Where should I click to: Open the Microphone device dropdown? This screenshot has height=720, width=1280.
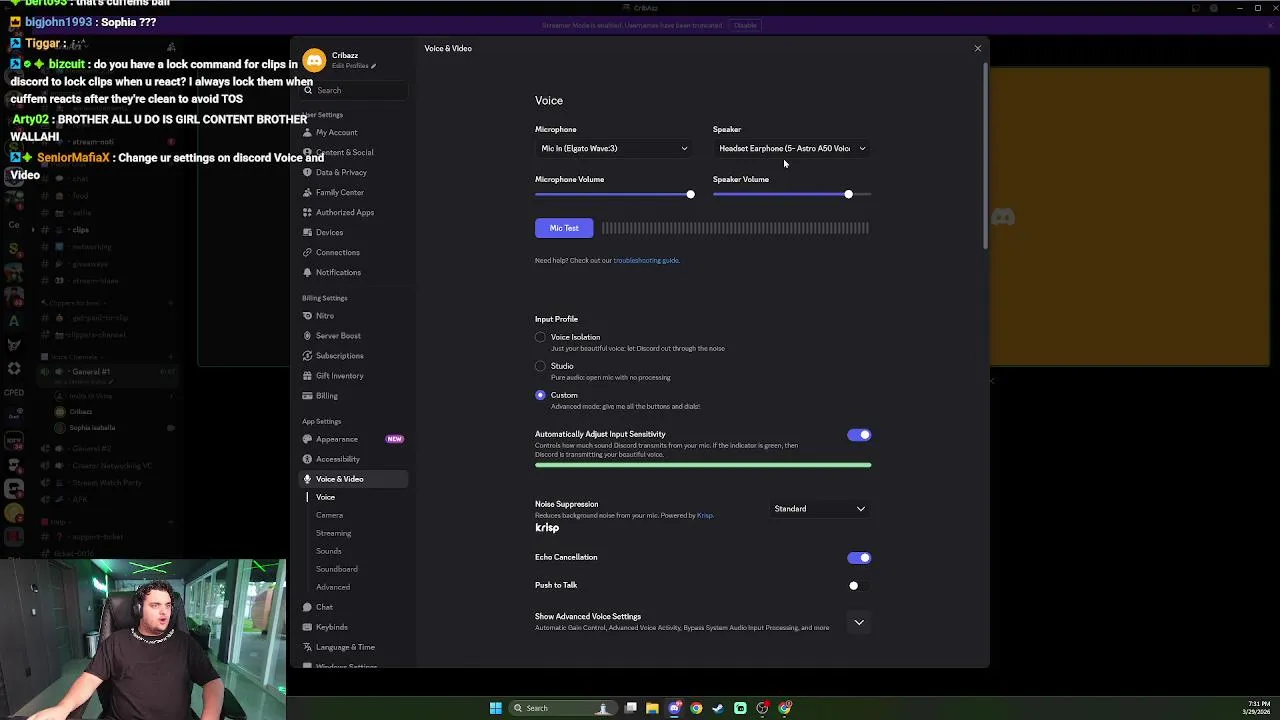614,148
